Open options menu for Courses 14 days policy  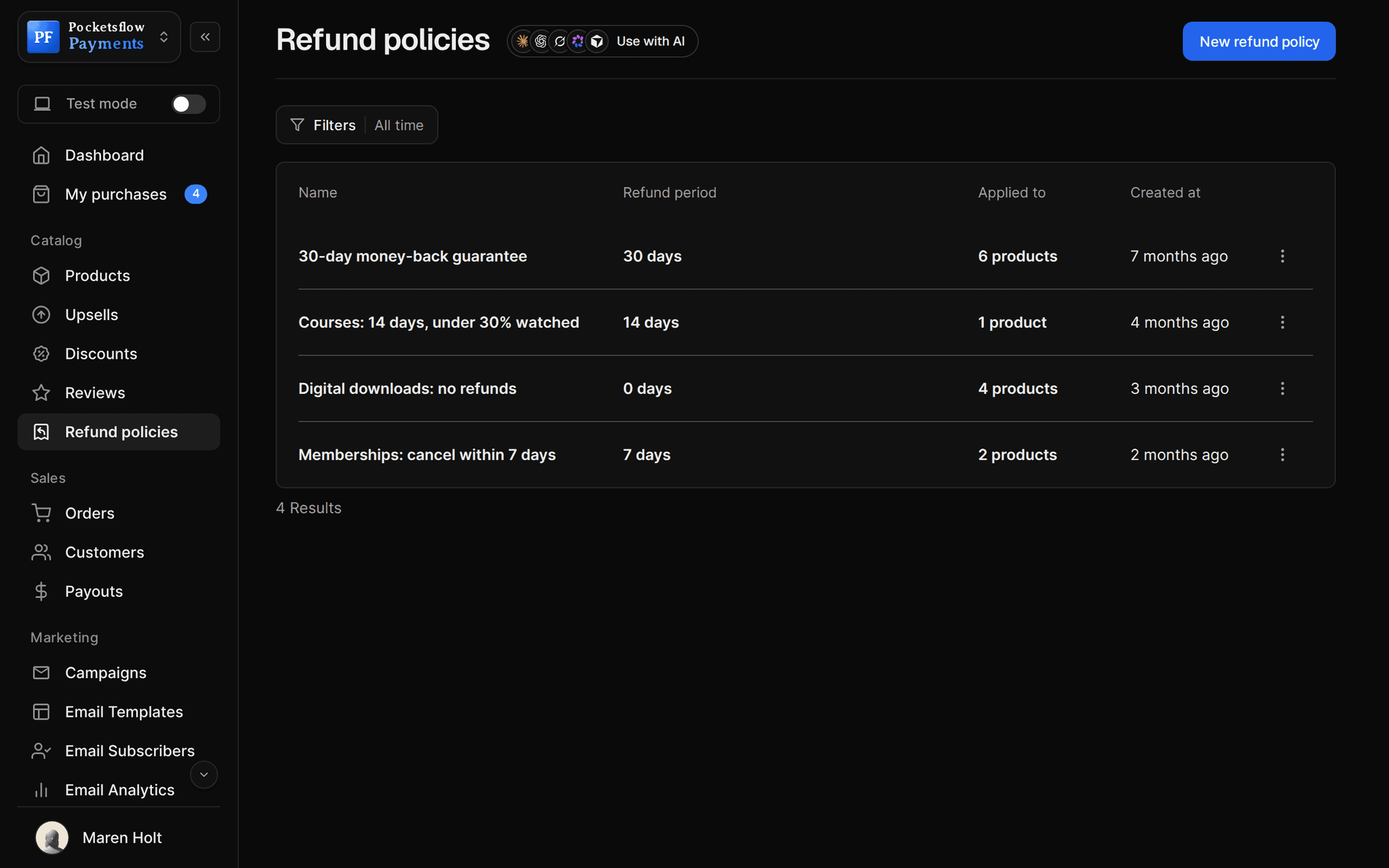click(x=1282, y=323)
